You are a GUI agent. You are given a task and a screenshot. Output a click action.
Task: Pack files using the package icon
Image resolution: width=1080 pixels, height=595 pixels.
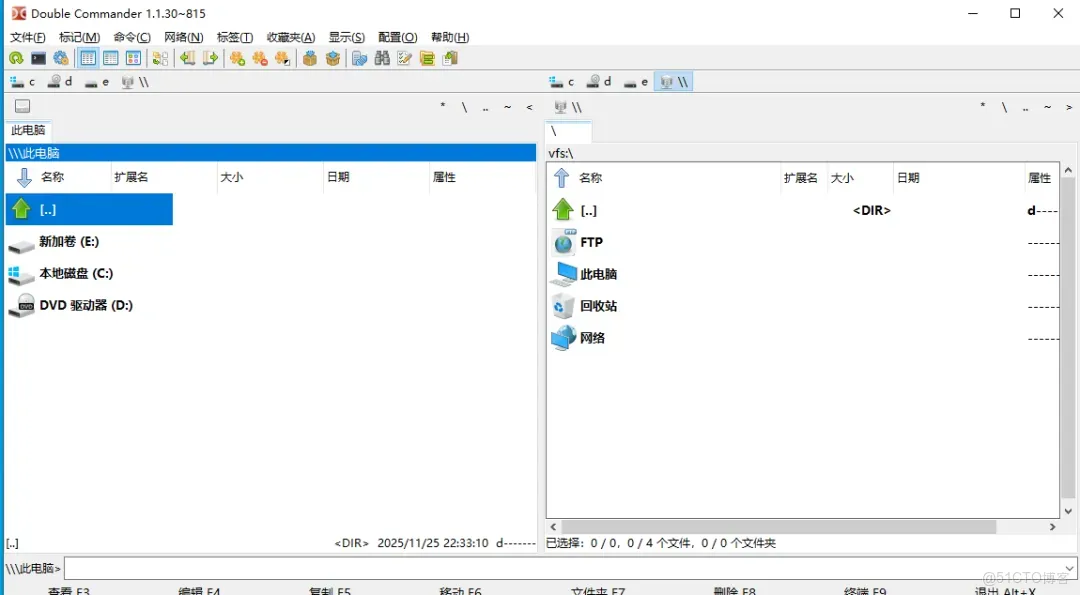coord(310,58)
